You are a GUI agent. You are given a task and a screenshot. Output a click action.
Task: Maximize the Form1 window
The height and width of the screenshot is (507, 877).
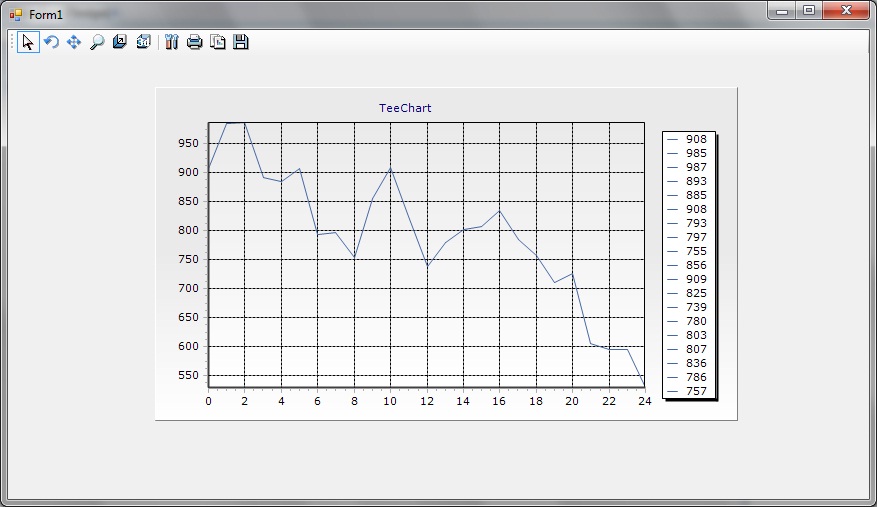coord(809,11)
